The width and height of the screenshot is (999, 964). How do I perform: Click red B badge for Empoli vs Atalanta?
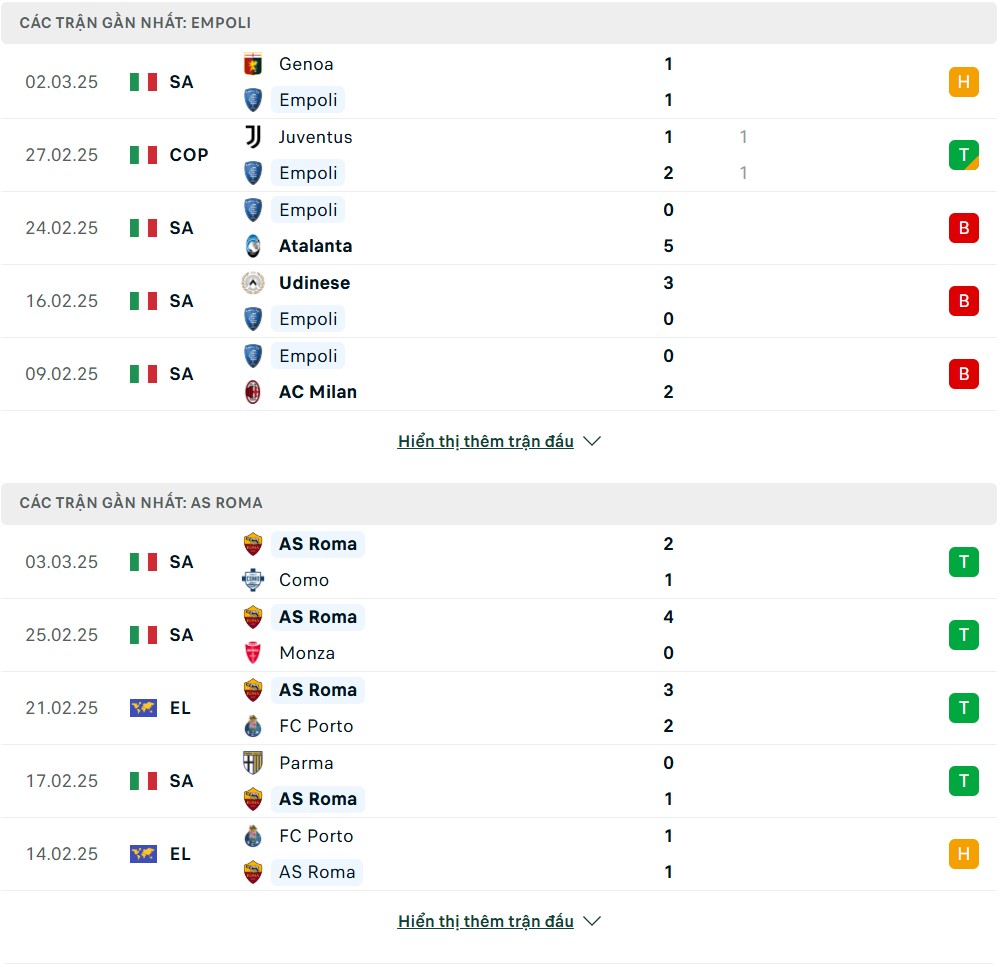tap(963, 228)
